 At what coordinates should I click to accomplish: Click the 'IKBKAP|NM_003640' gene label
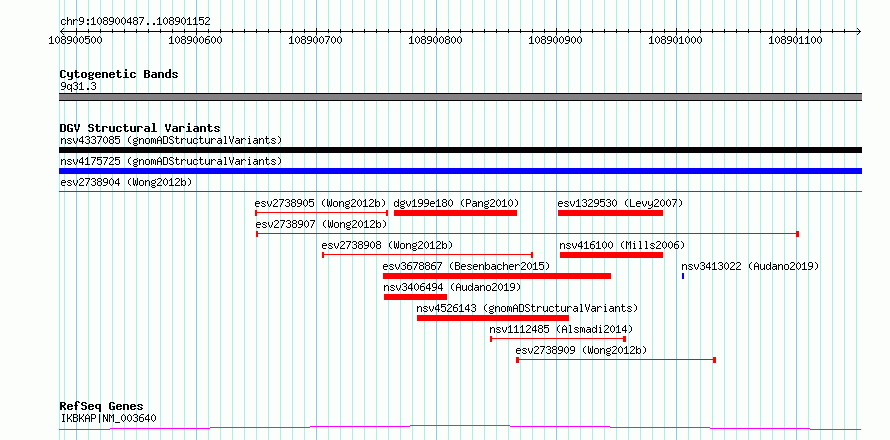pos(108,419)
